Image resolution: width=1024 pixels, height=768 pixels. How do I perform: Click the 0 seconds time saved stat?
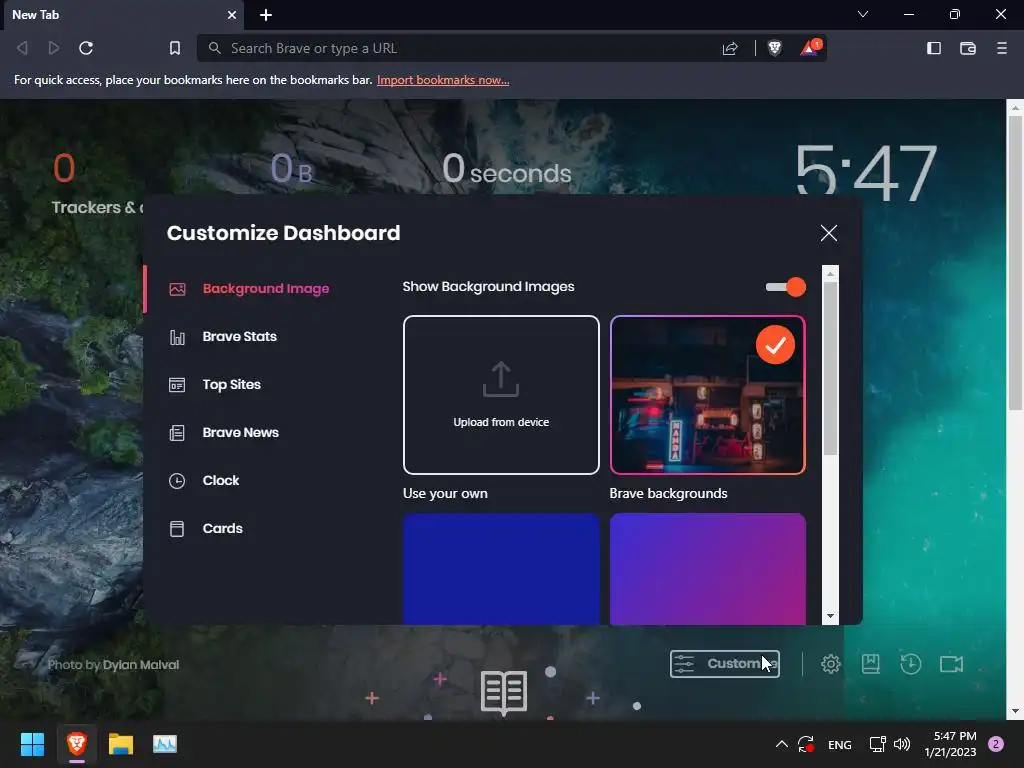(x=507, y=169)
